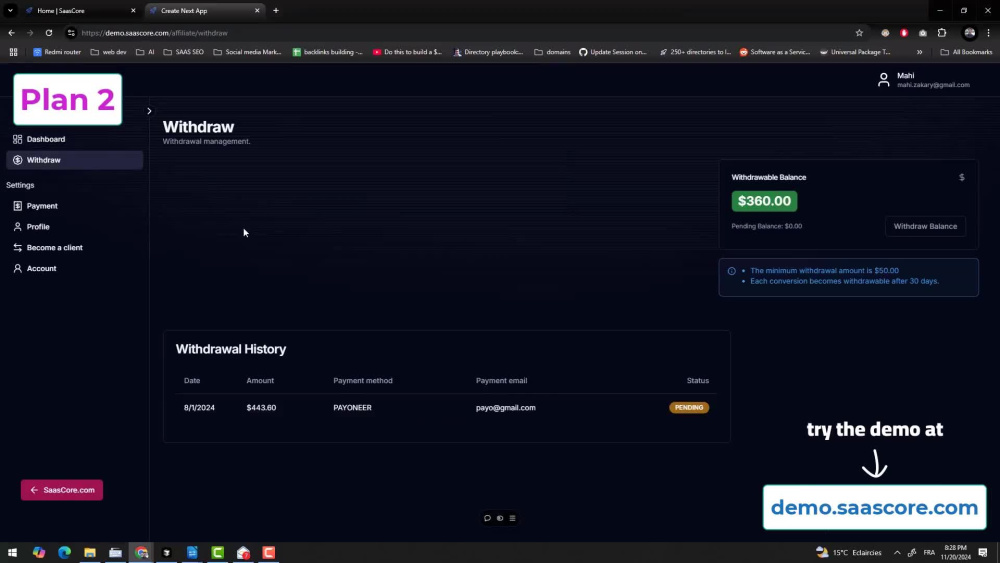
Task: Click the camera extension icon
Action: pyautogui.click(x=923, y=33)
